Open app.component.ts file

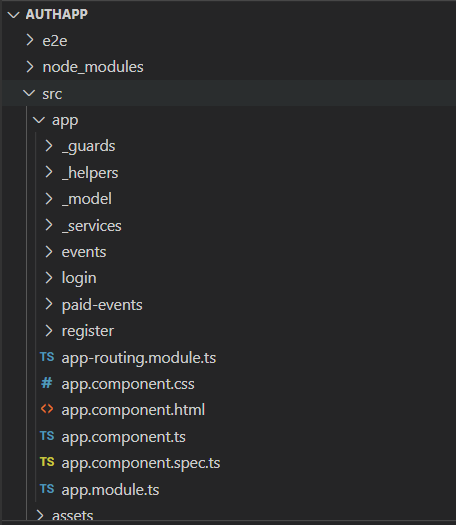coord(124,437)
